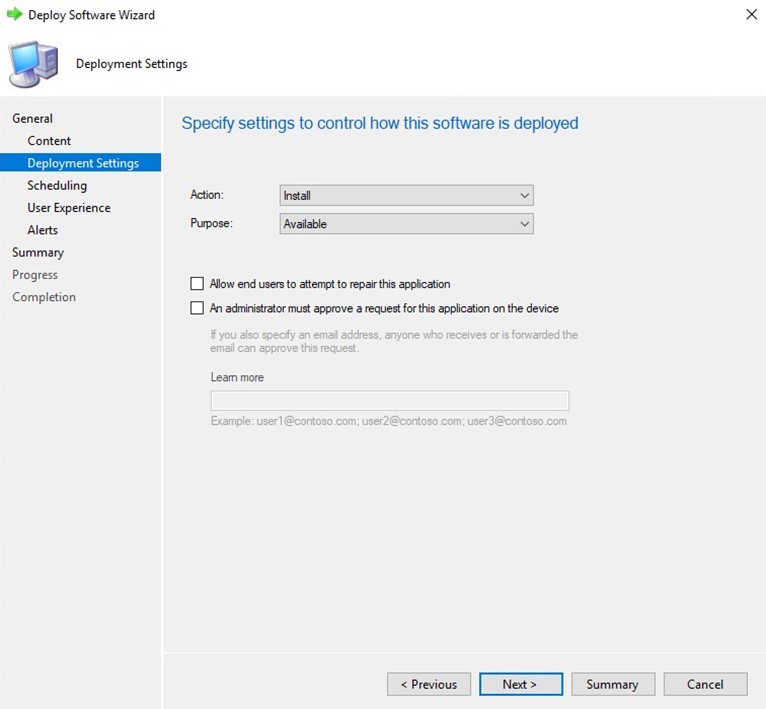
Task: Enable allow end users to repair application
Action: click(197, 283)
